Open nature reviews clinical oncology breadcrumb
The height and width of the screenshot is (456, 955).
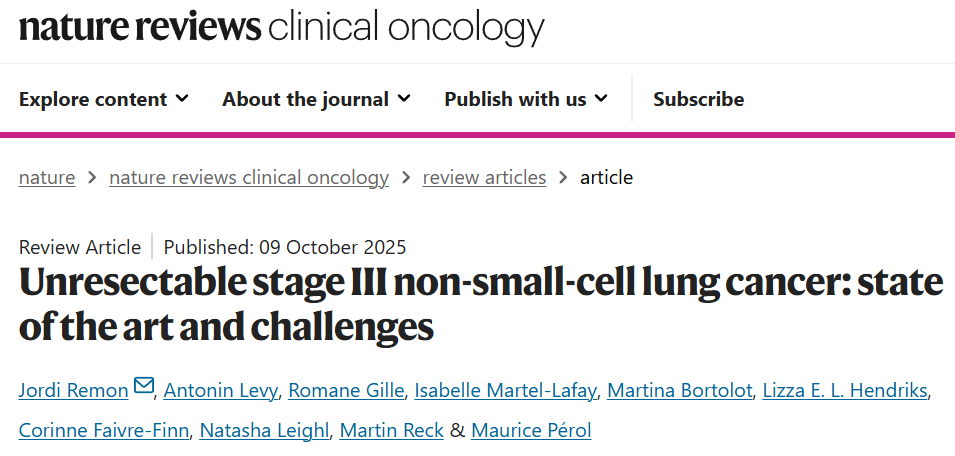pos(249,178)
